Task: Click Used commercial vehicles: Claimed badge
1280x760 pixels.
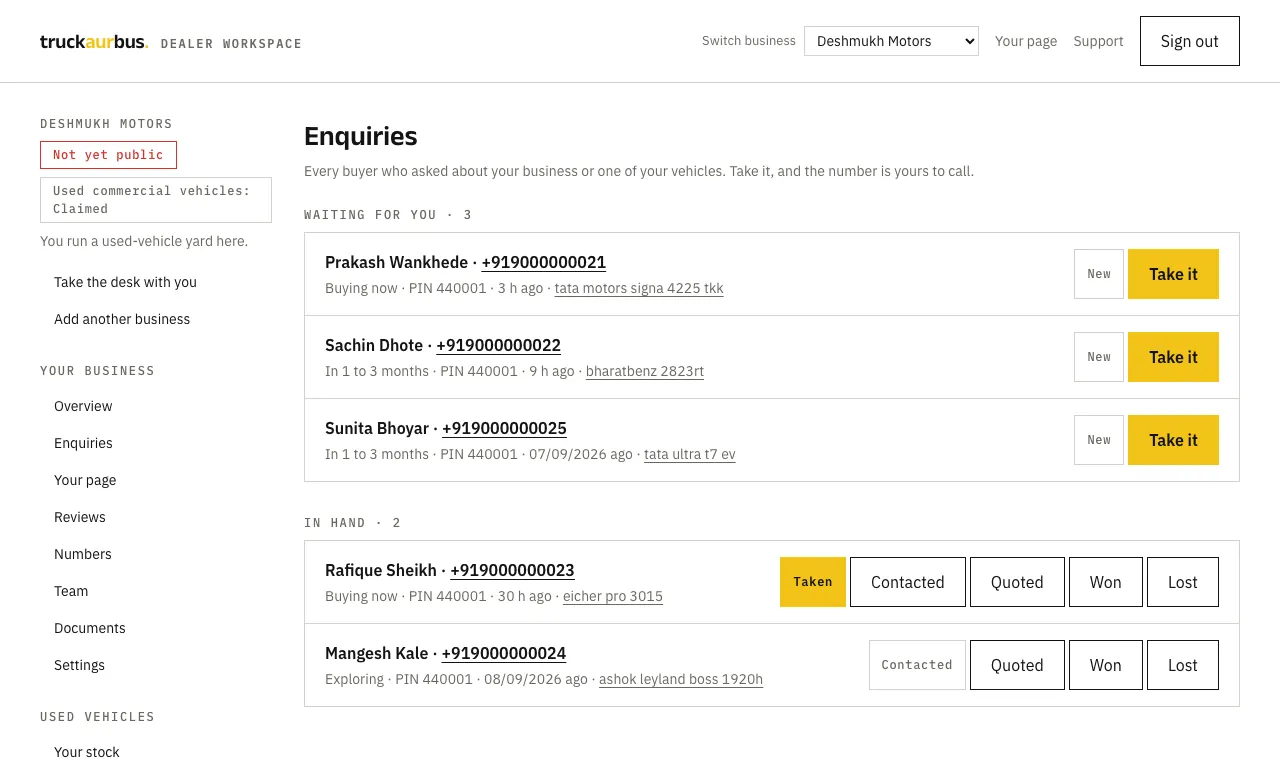Action: pos(156,200)
